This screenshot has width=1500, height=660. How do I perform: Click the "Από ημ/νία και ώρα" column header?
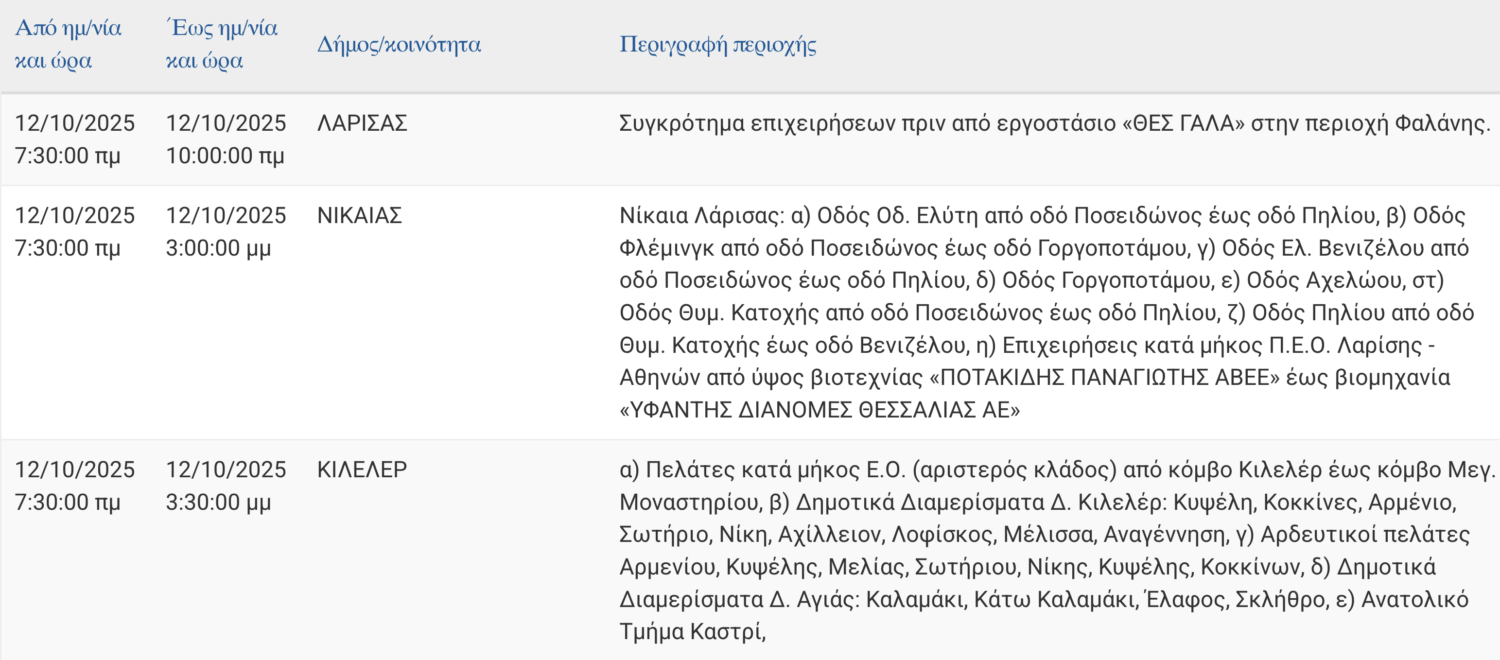point(68,44)
